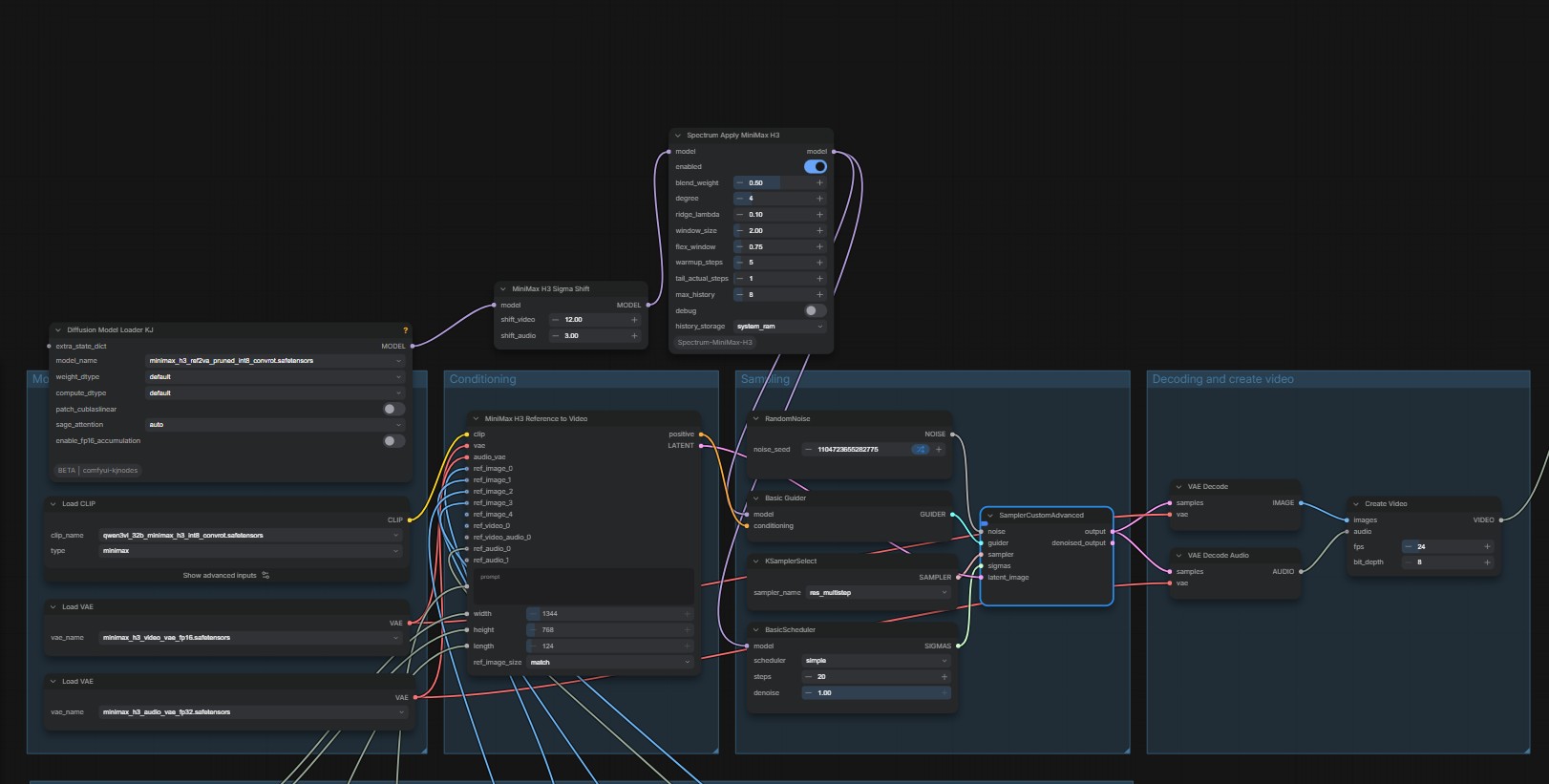Increase bit_depth in Create Video
1549x784 pixels.
pyautogui.click(x=1487, y=562)
